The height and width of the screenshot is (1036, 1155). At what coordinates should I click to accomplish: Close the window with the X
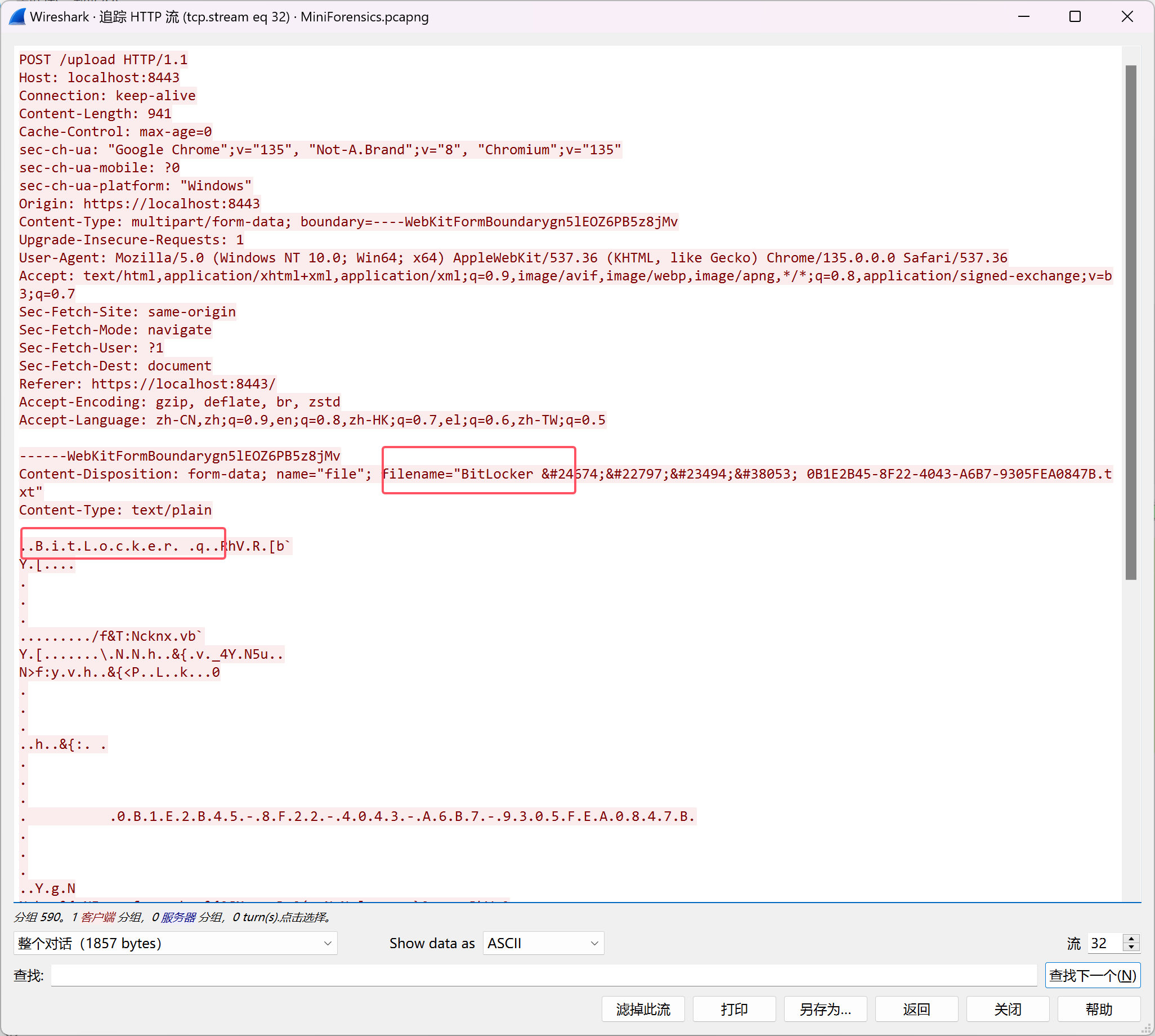pyautogui.click(x=1127, y=16)
